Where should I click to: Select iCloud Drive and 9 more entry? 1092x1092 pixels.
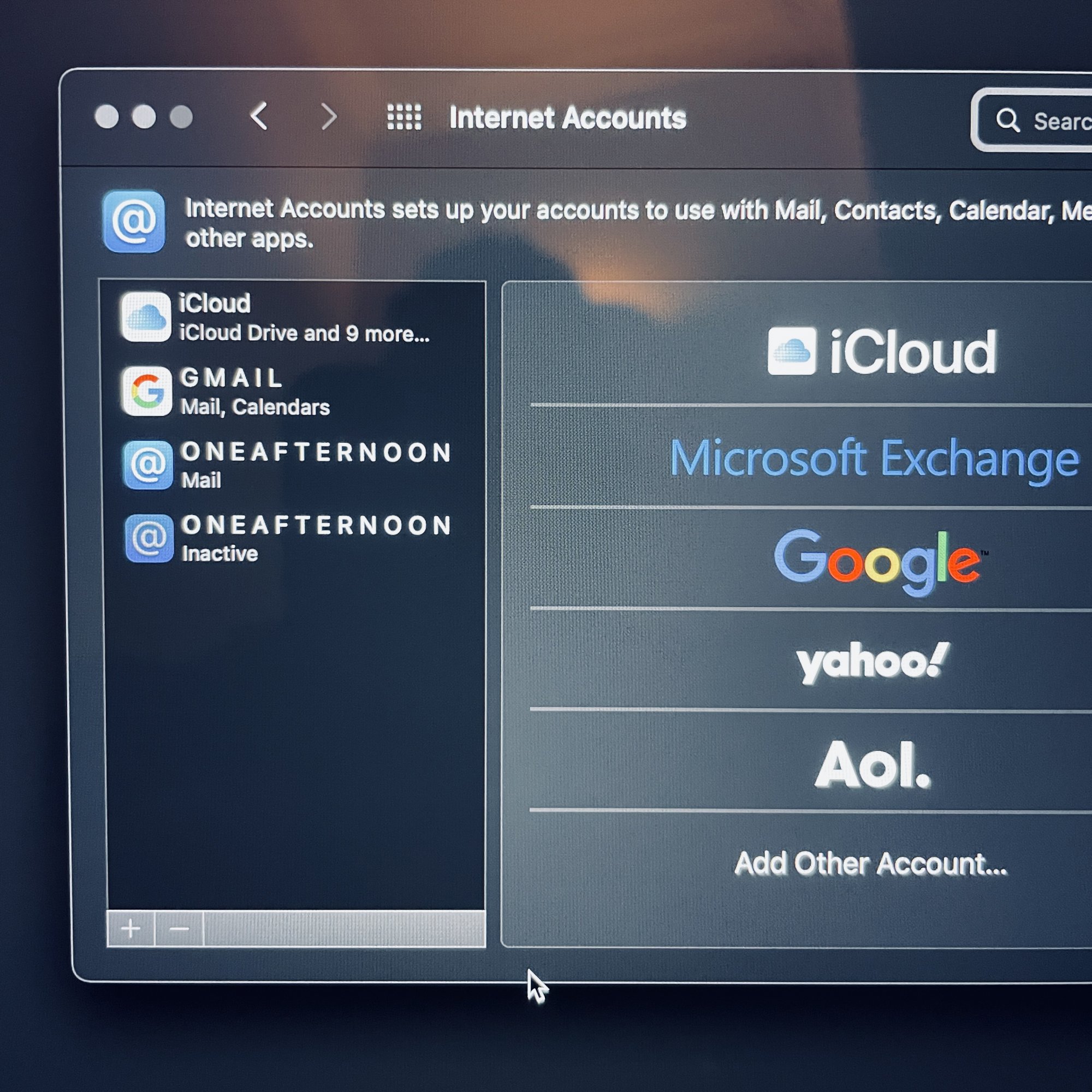pos(304,334)
